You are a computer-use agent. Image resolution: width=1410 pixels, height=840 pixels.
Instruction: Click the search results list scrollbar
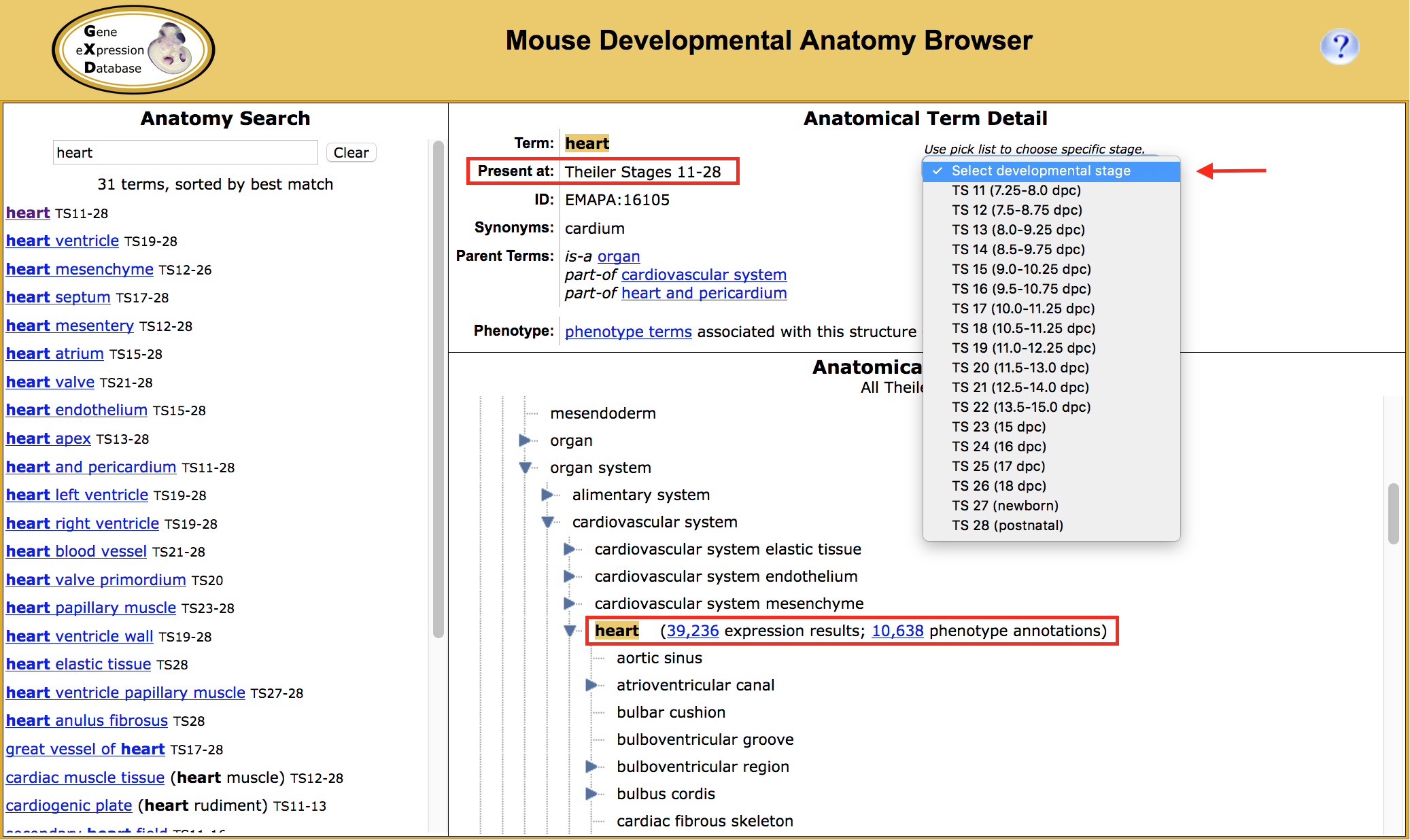pyautogui.click(x=439, y=387)
